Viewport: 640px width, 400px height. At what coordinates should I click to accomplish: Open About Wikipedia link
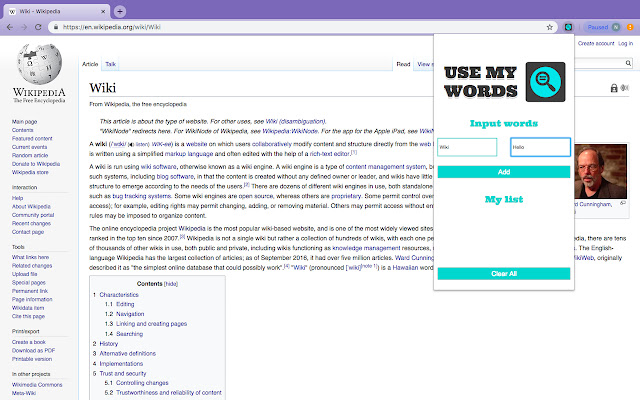(31, 207)
